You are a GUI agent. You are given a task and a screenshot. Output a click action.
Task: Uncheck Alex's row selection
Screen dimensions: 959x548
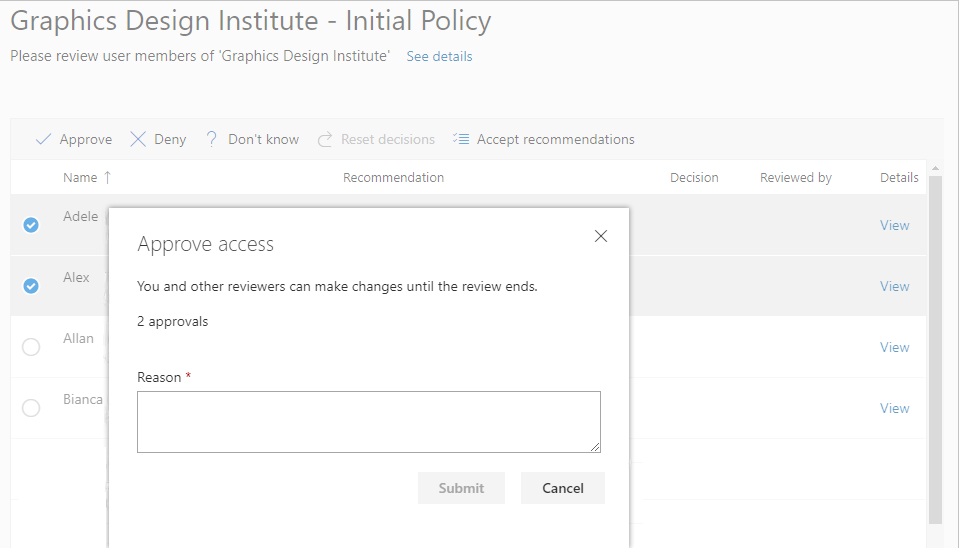(31, 287)
